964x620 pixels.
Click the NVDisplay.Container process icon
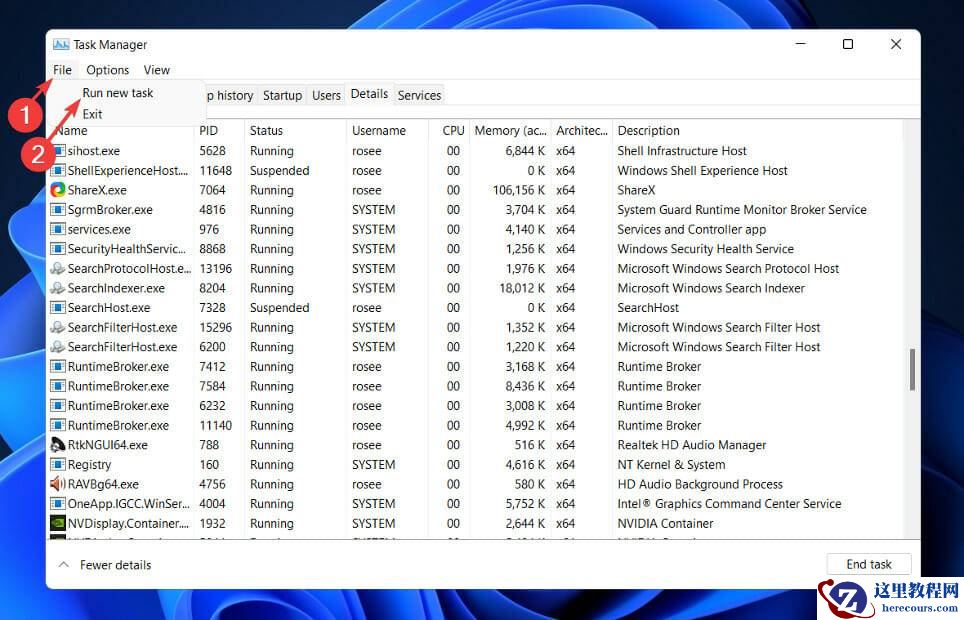click(58, 523)
